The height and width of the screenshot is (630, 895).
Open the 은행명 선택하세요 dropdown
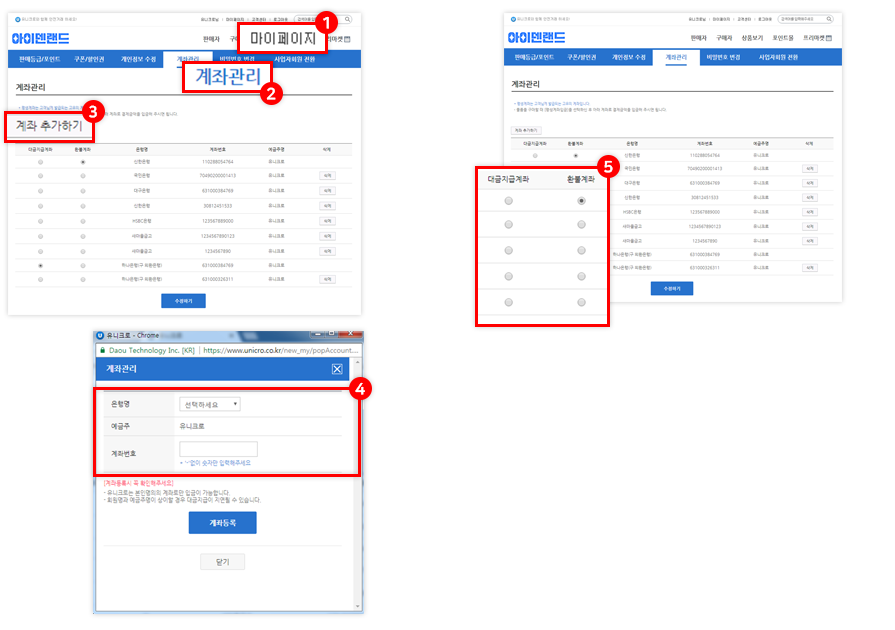click(x=209, y=405)
